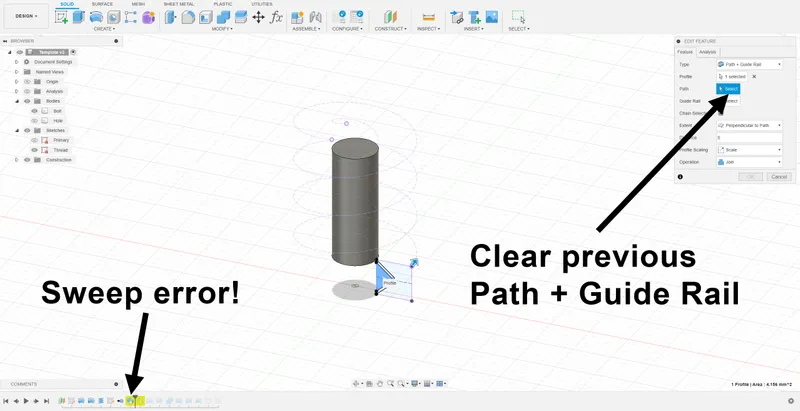Switch to the Plastic tab
This screenshot has width=800, height=411.
222,4
